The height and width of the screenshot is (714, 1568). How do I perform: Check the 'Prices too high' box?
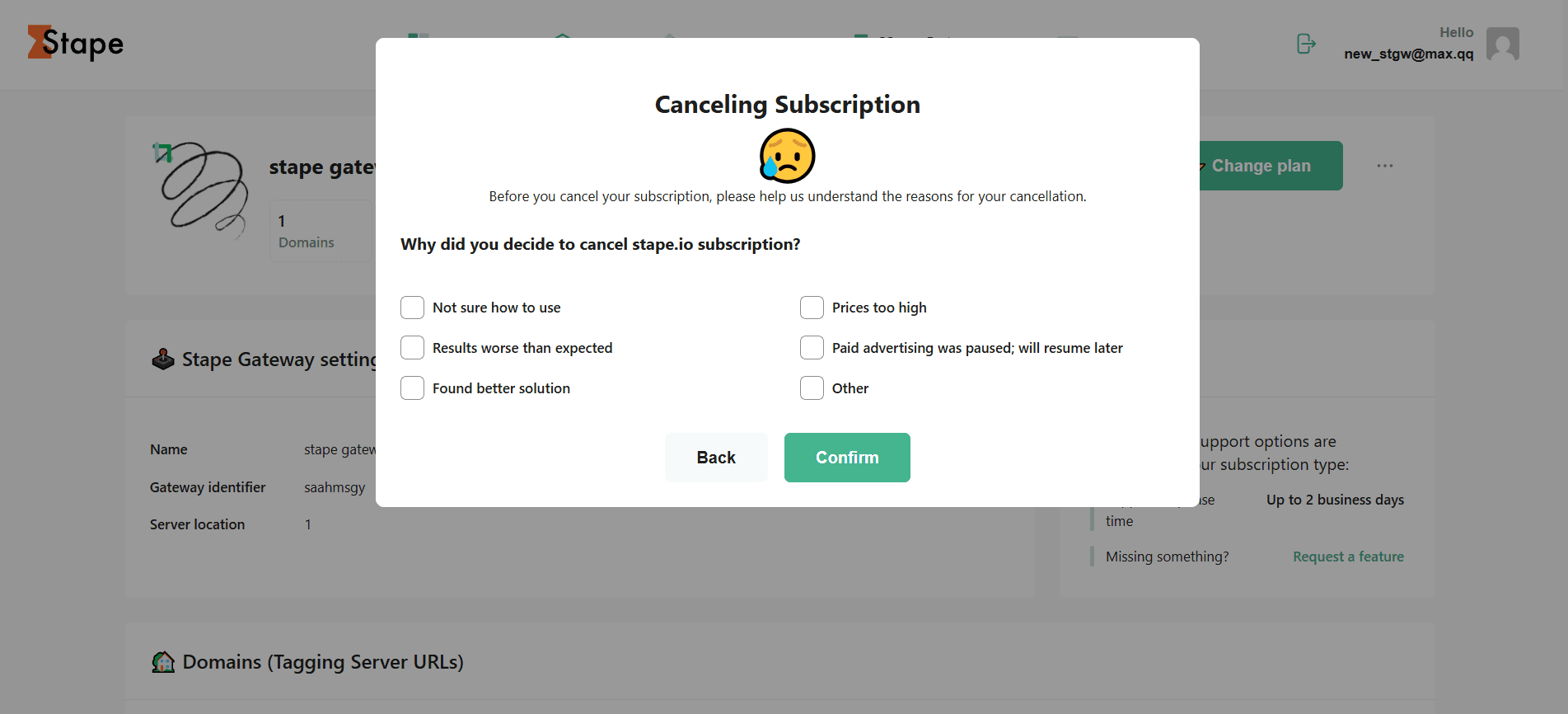(x=812, y=308)
